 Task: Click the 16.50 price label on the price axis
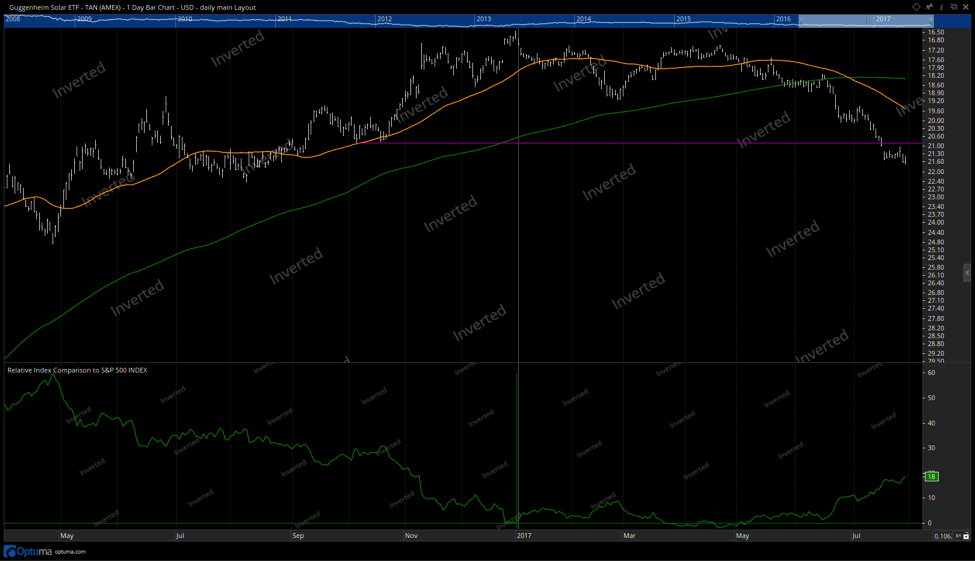[935, 32]
